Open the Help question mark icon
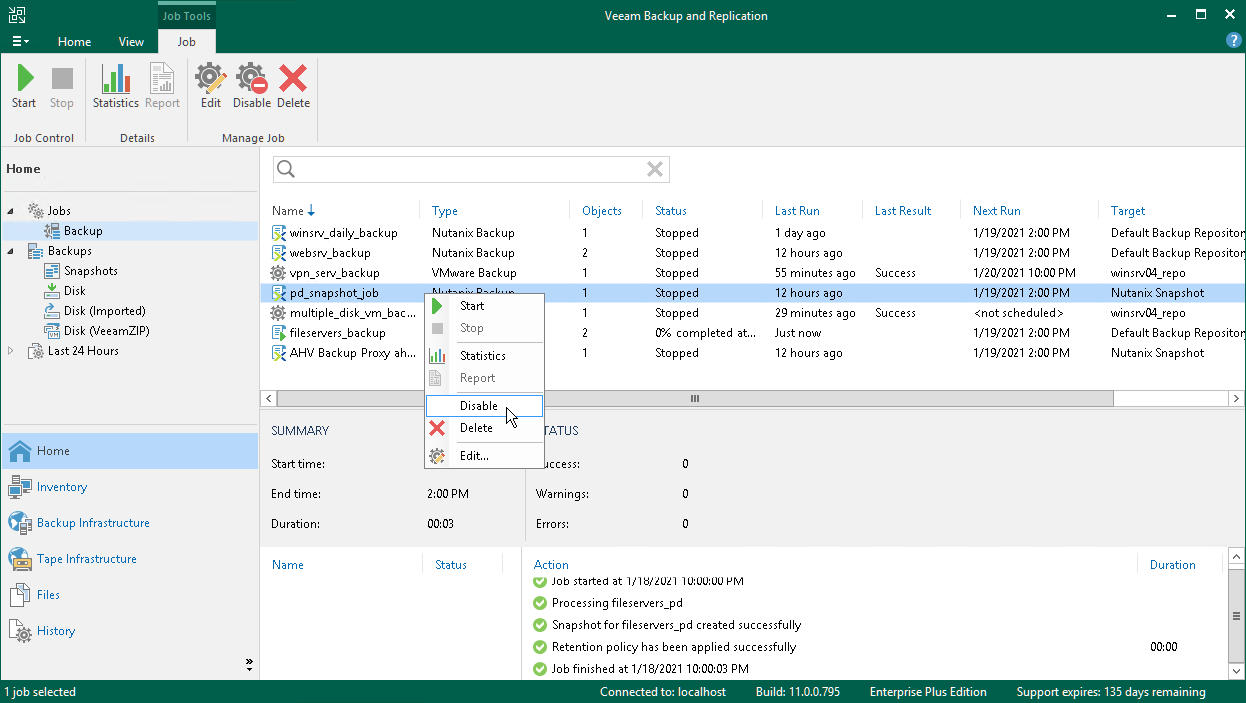1246x703 pixels. tap(1234, 40)
